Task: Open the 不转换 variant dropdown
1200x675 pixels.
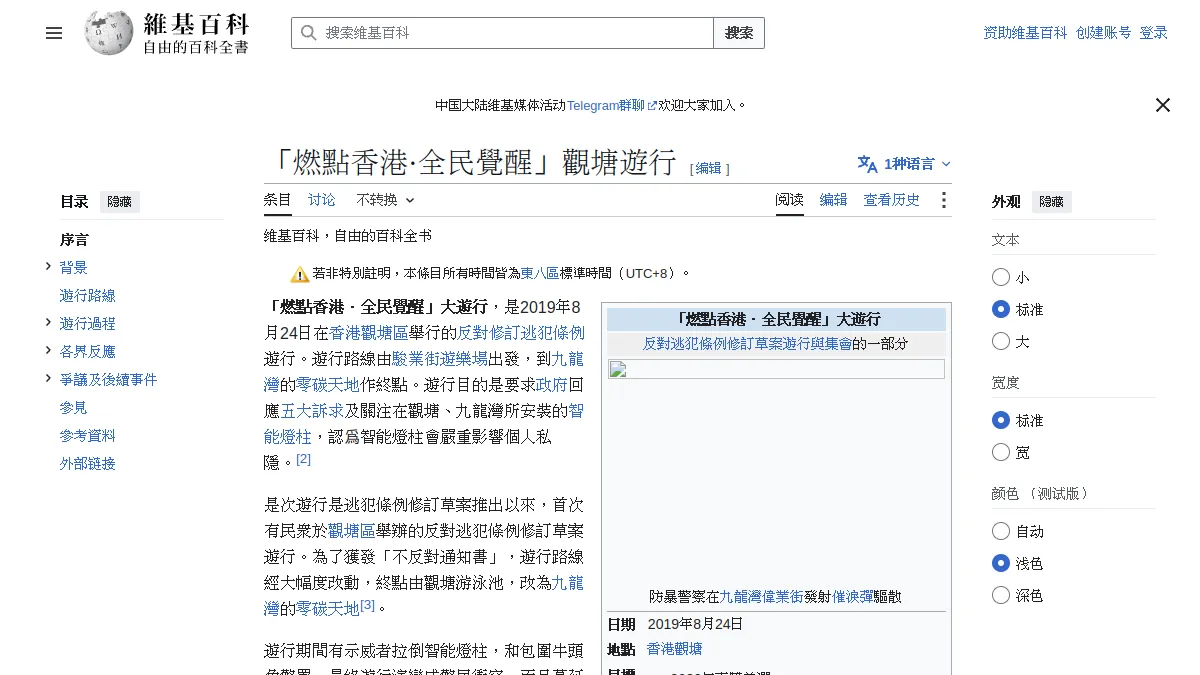Action: click(x=385, y=200)
